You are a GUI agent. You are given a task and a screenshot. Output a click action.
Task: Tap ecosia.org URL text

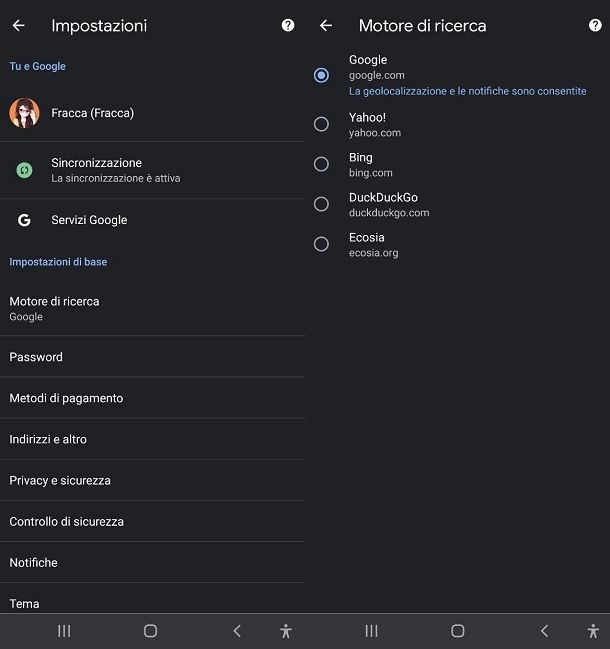374,253
